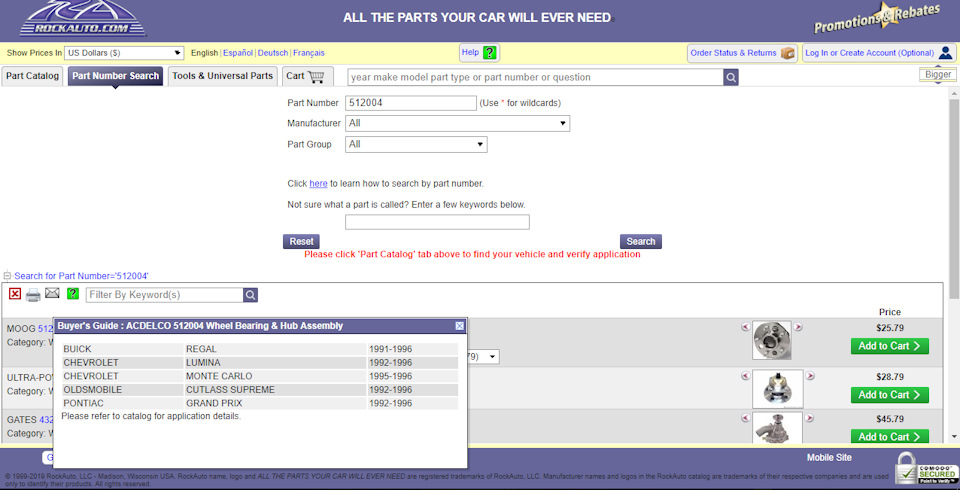Open the Mobile Site link
The image size is (960, 490).
(x=829, y=458)
